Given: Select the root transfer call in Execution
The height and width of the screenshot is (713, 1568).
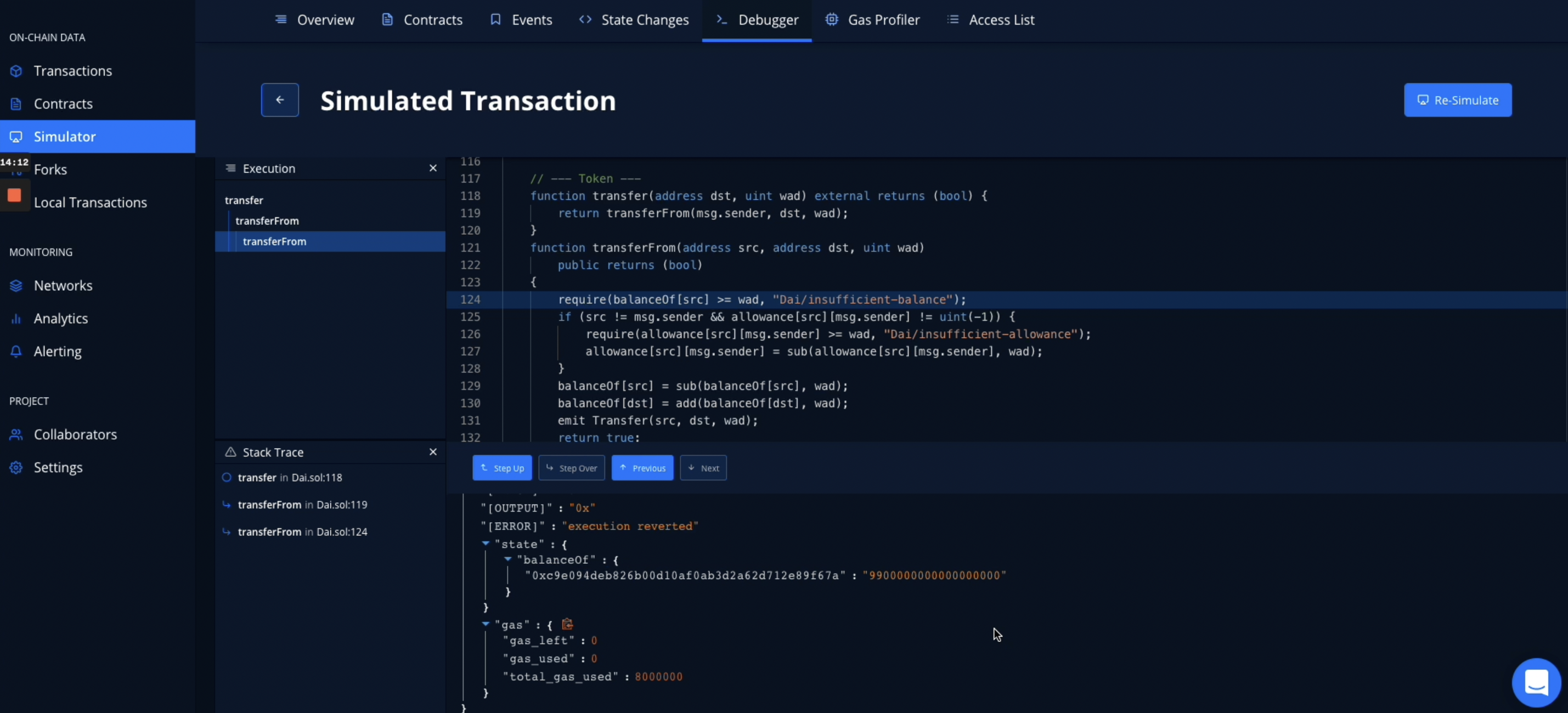Looking at the screenshot, I should coord(244,200).
